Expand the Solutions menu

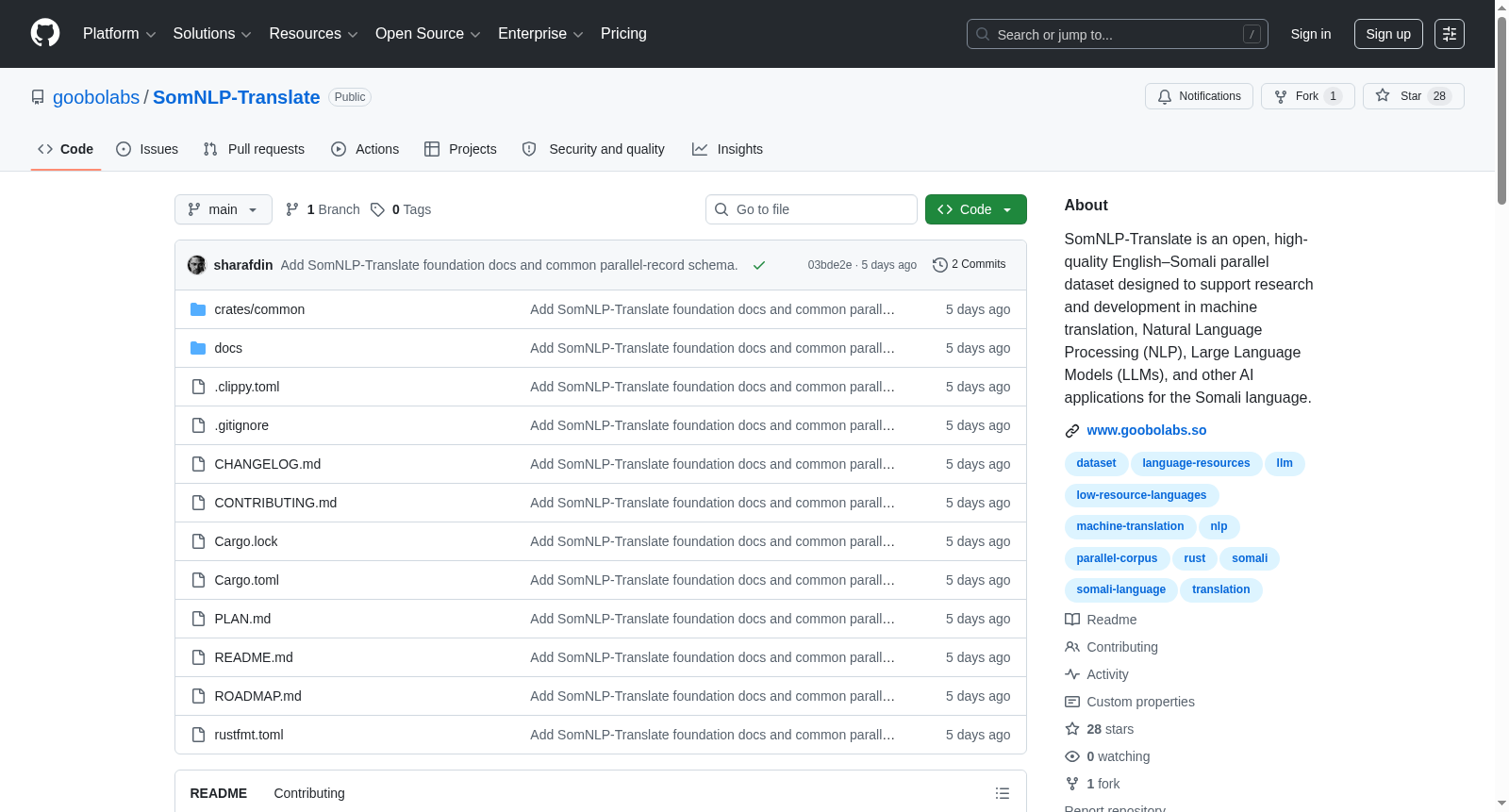(x=212, y=34)
